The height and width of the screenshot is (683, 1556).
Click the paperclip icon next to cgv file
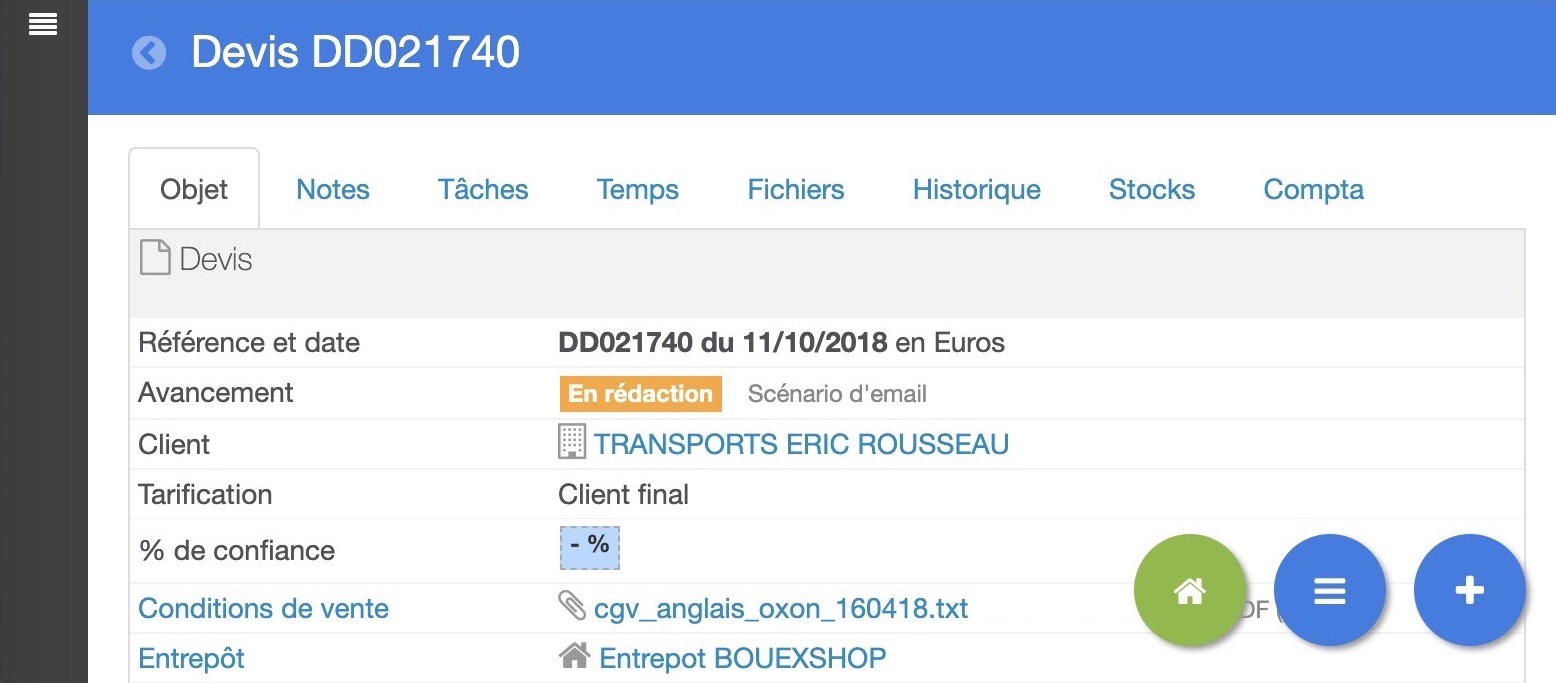coord(572,606)
